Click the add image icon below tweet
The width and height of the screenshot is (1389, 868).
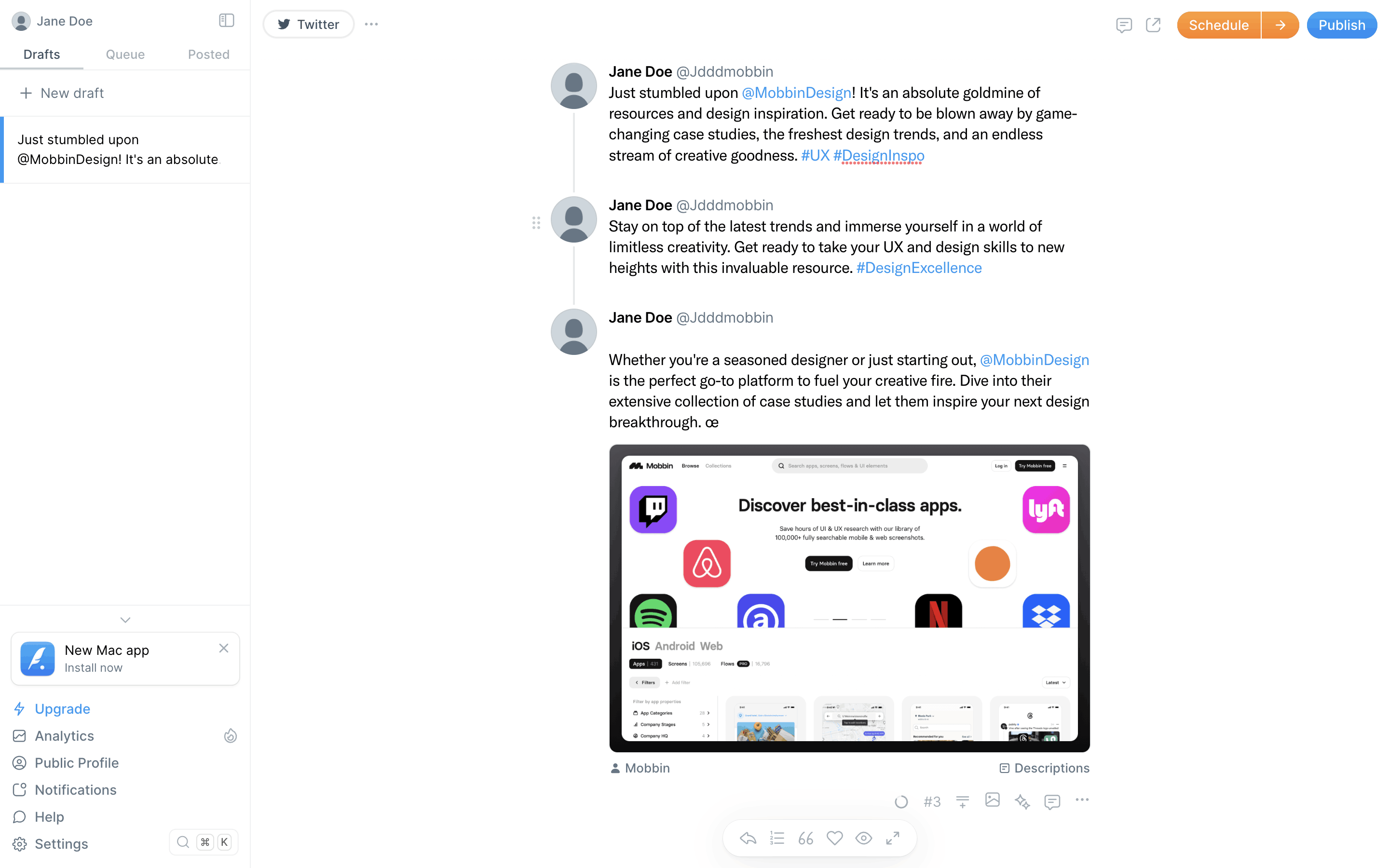pyautogui.click(x=993, y=800)
